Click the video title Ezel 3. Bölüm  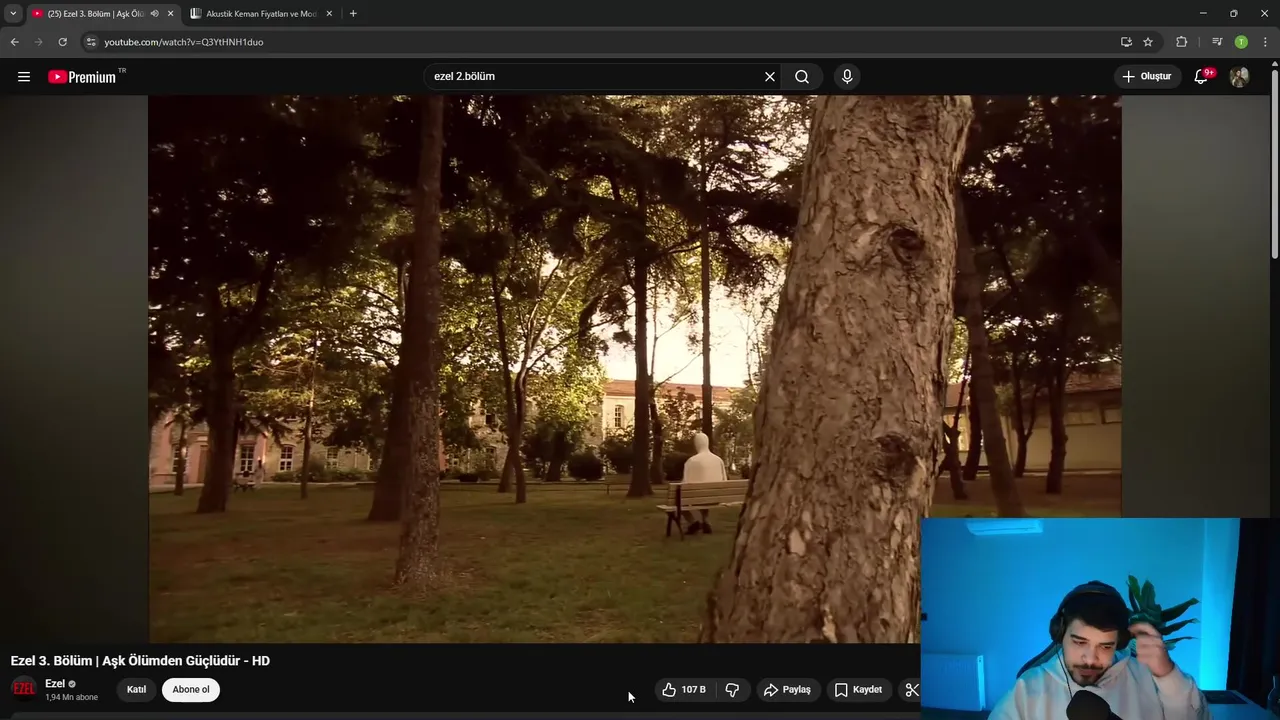pyautogui.click(x=140, y=661)
